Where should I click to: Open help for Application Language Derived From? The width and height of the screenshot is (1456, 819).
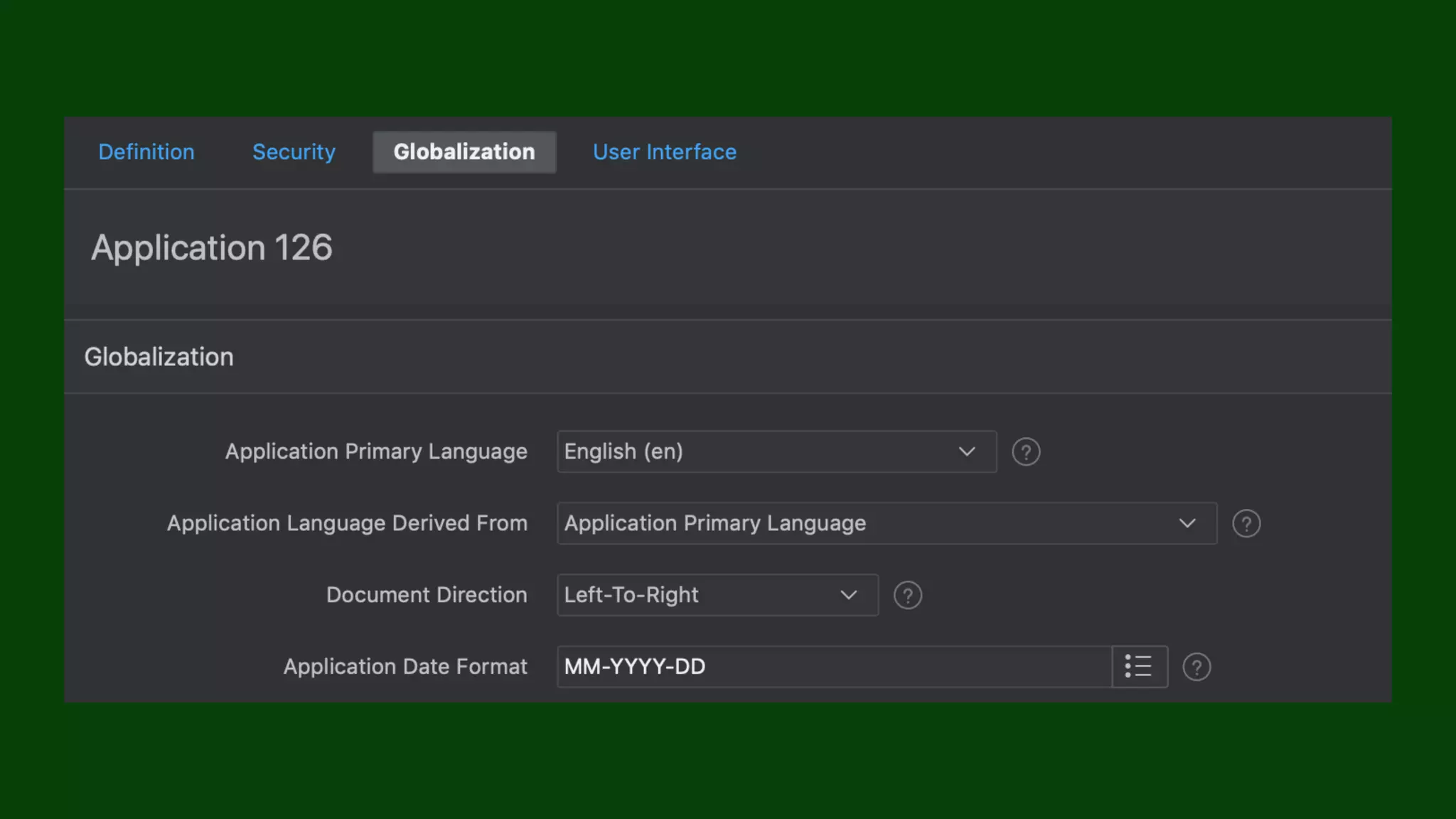tap(1246, 524)
